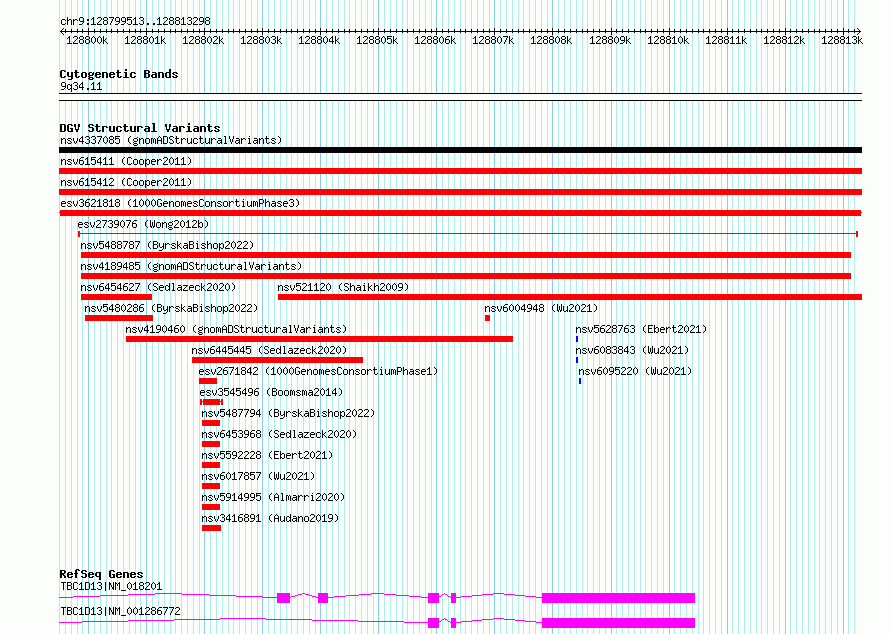Open TBC1D13|NM_001286772 gene label

tap(120, 611)
